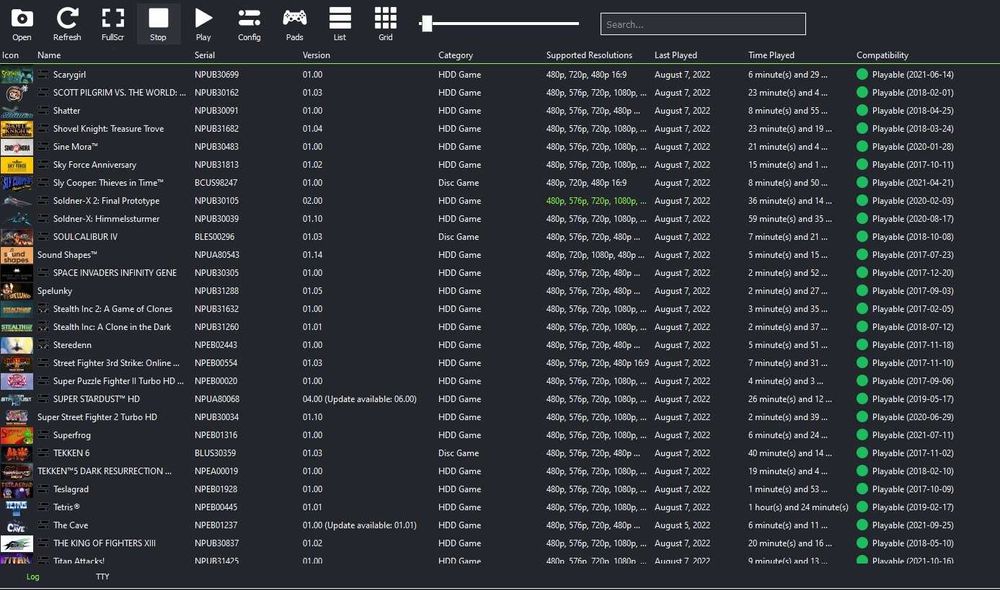Sort by Category column header
Screen dimensions: 1000x590
[455, 55]
